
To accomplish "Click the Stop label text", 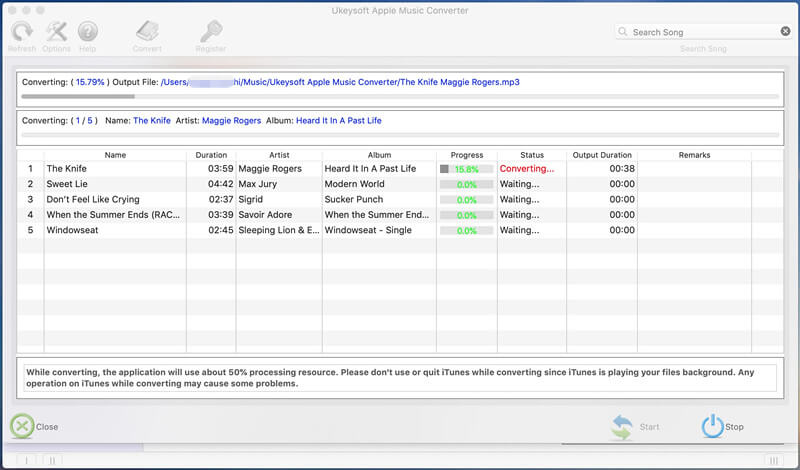I will point(734,427).
